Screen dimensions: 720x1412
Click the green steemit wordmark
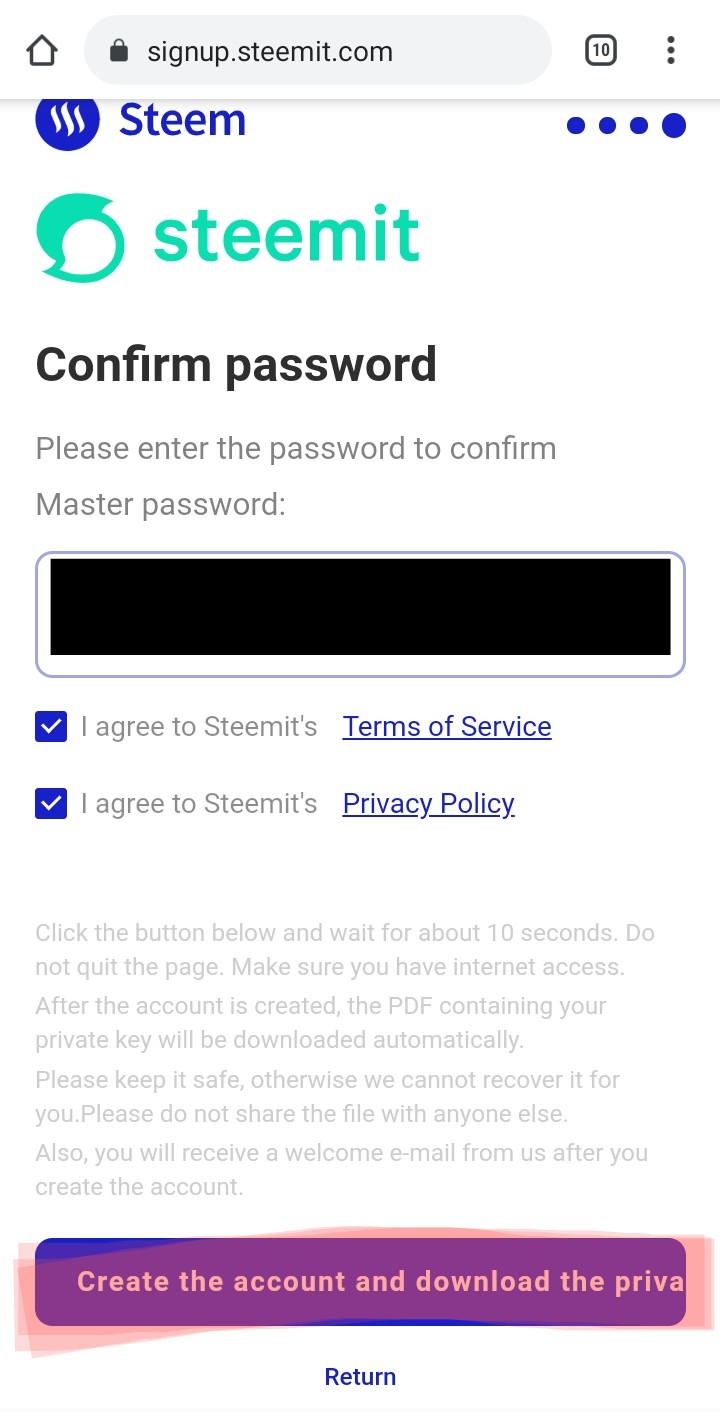(286, 236)
